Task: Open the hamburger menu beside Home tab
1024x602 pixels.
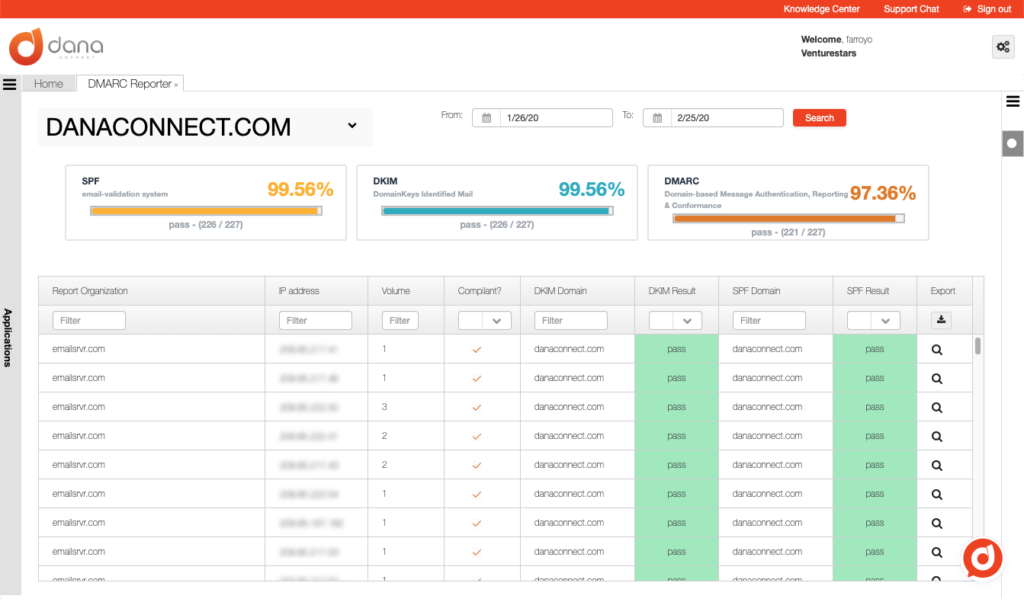Action: coord(10,84)
